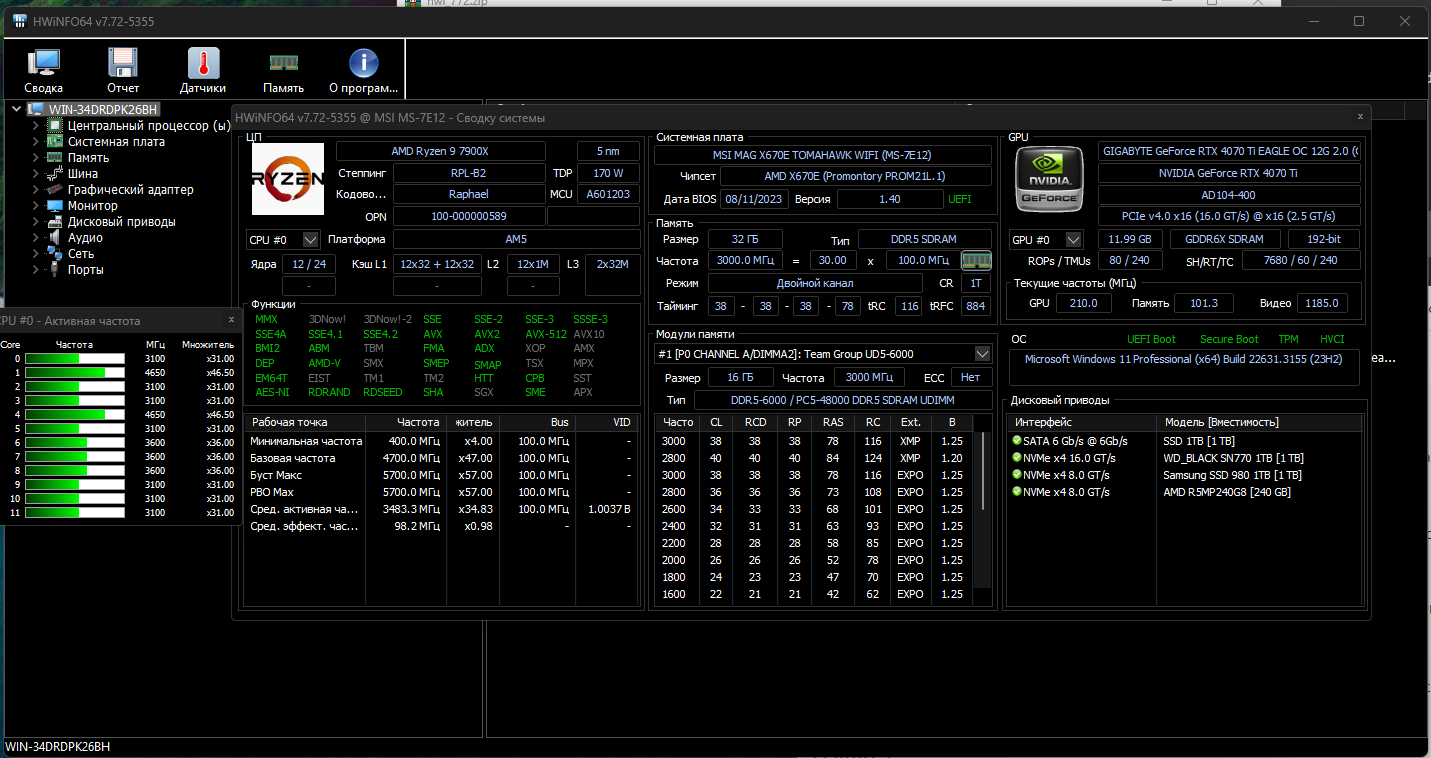Click the green status icon in Samsung SSD 980 row

click(1017, 475)
